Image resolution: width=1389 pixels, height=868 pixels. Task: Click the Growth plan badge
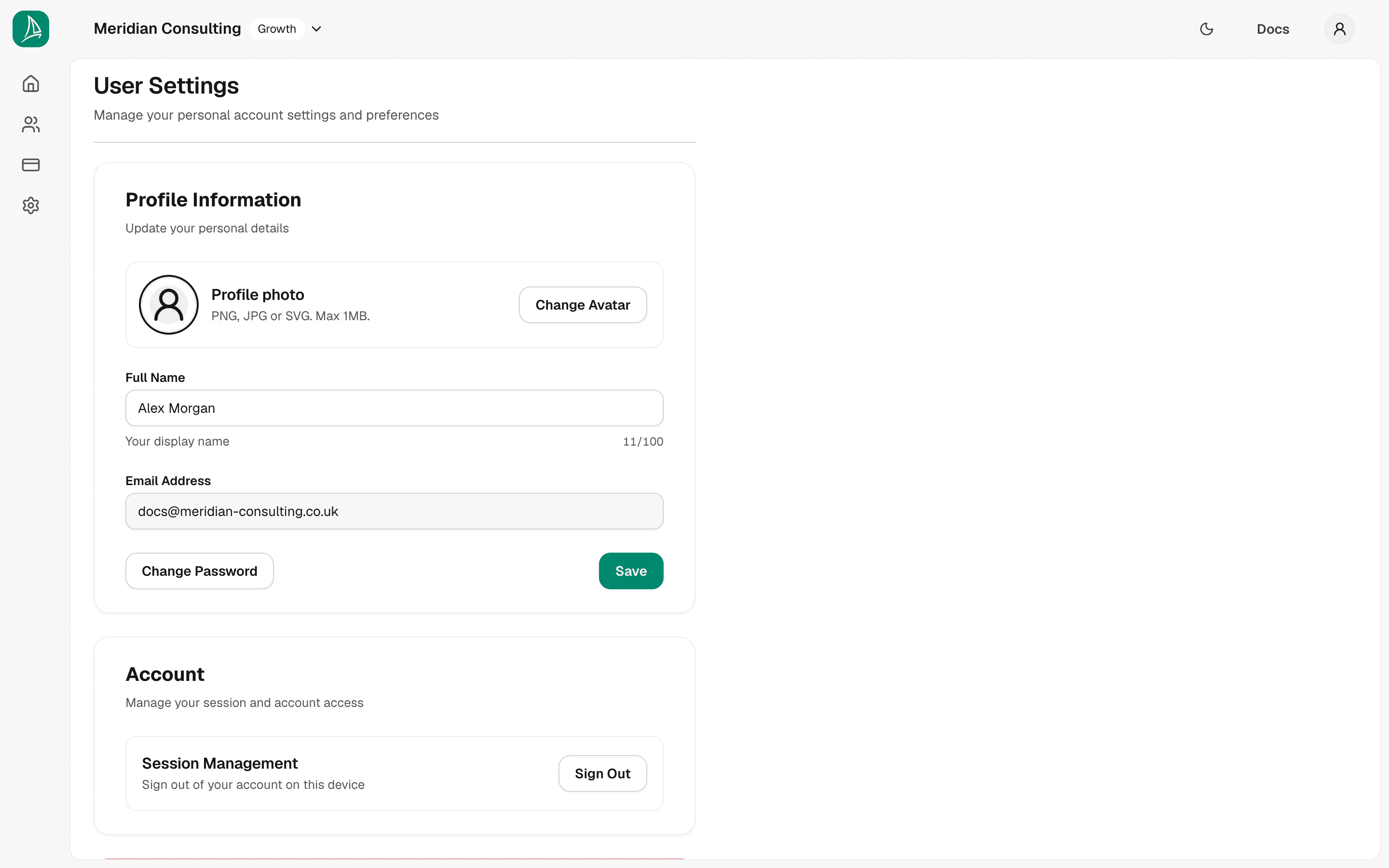(x=277, y=29)
